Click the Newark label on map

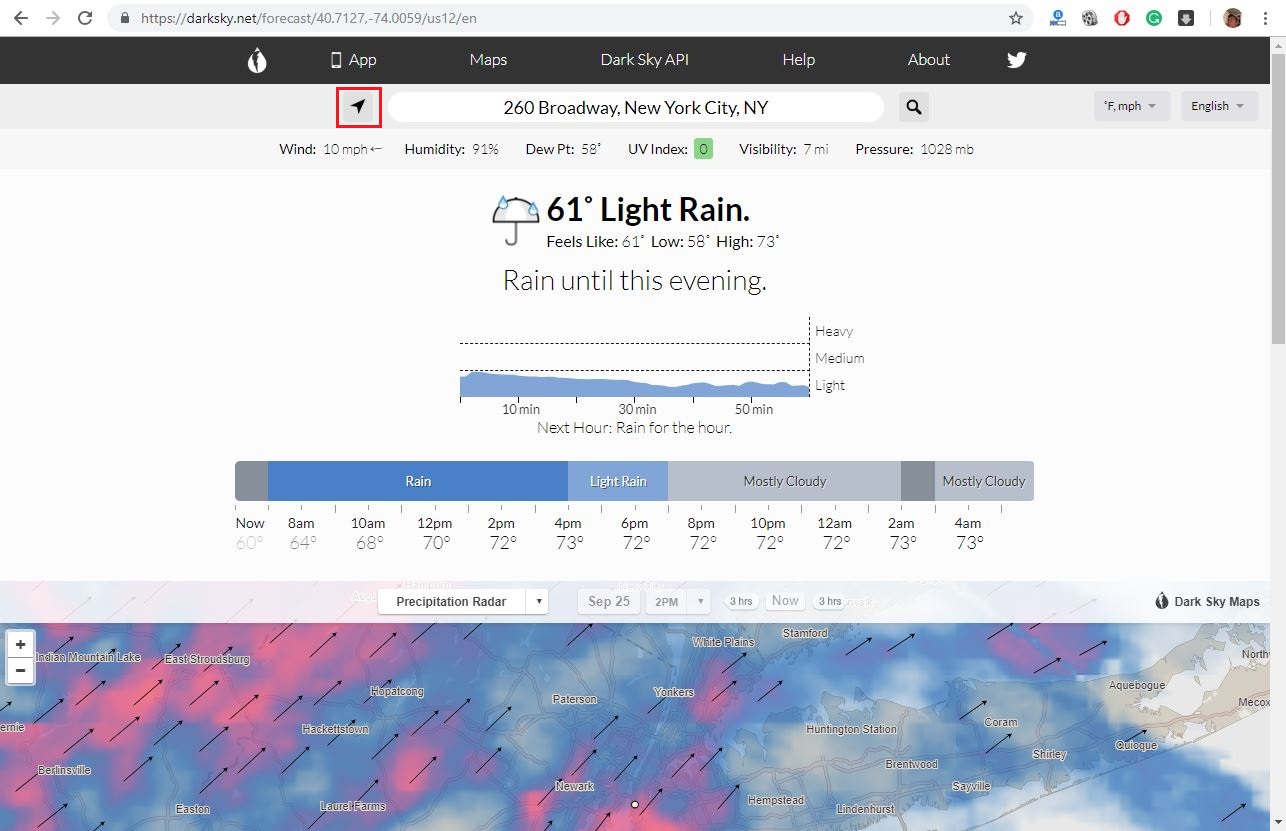click(x=575, y=786)
